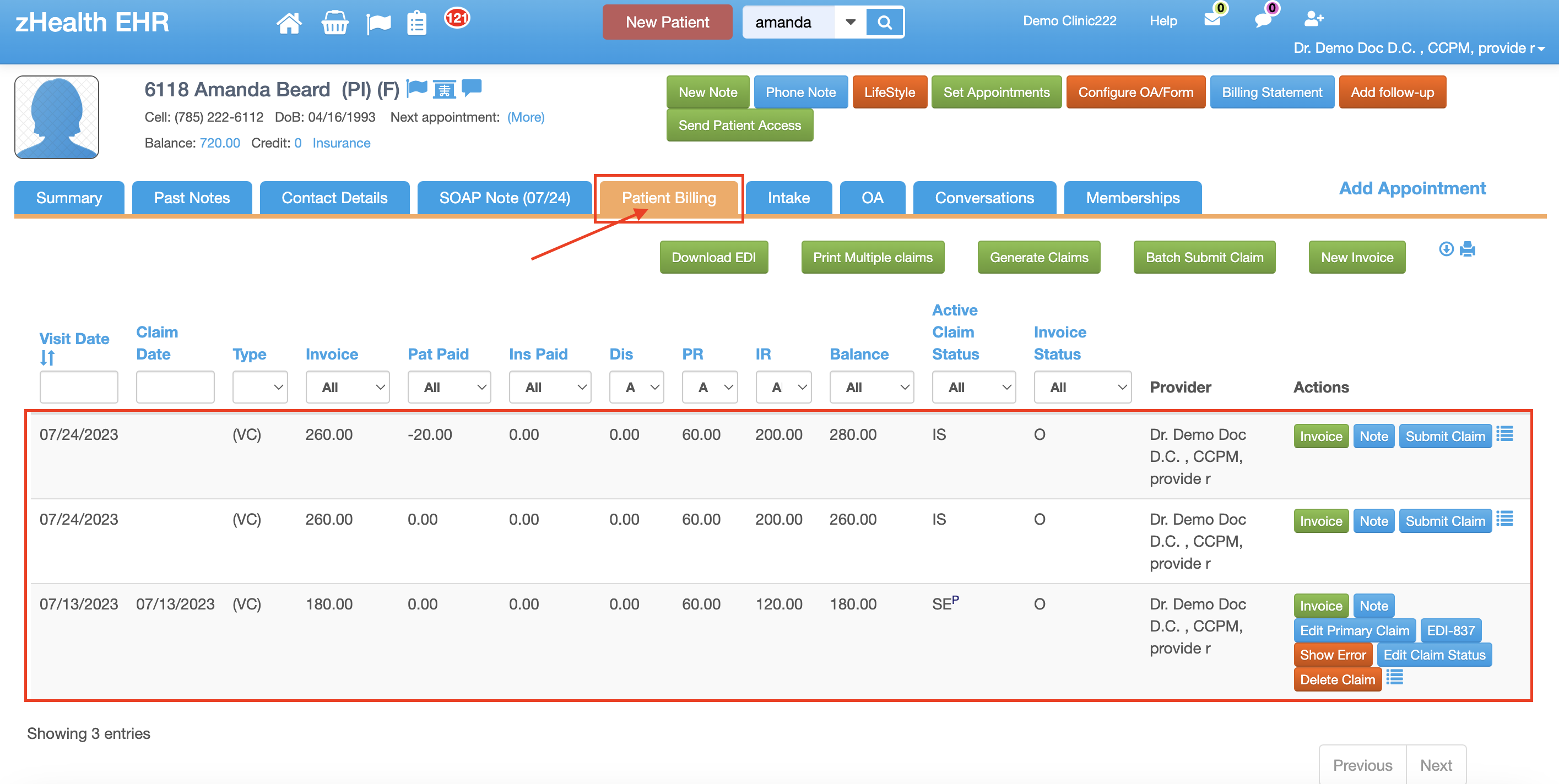Viewport: 1559px width, 784px height.
Task: Open the Memberships tab
Action: [1132, 198]
